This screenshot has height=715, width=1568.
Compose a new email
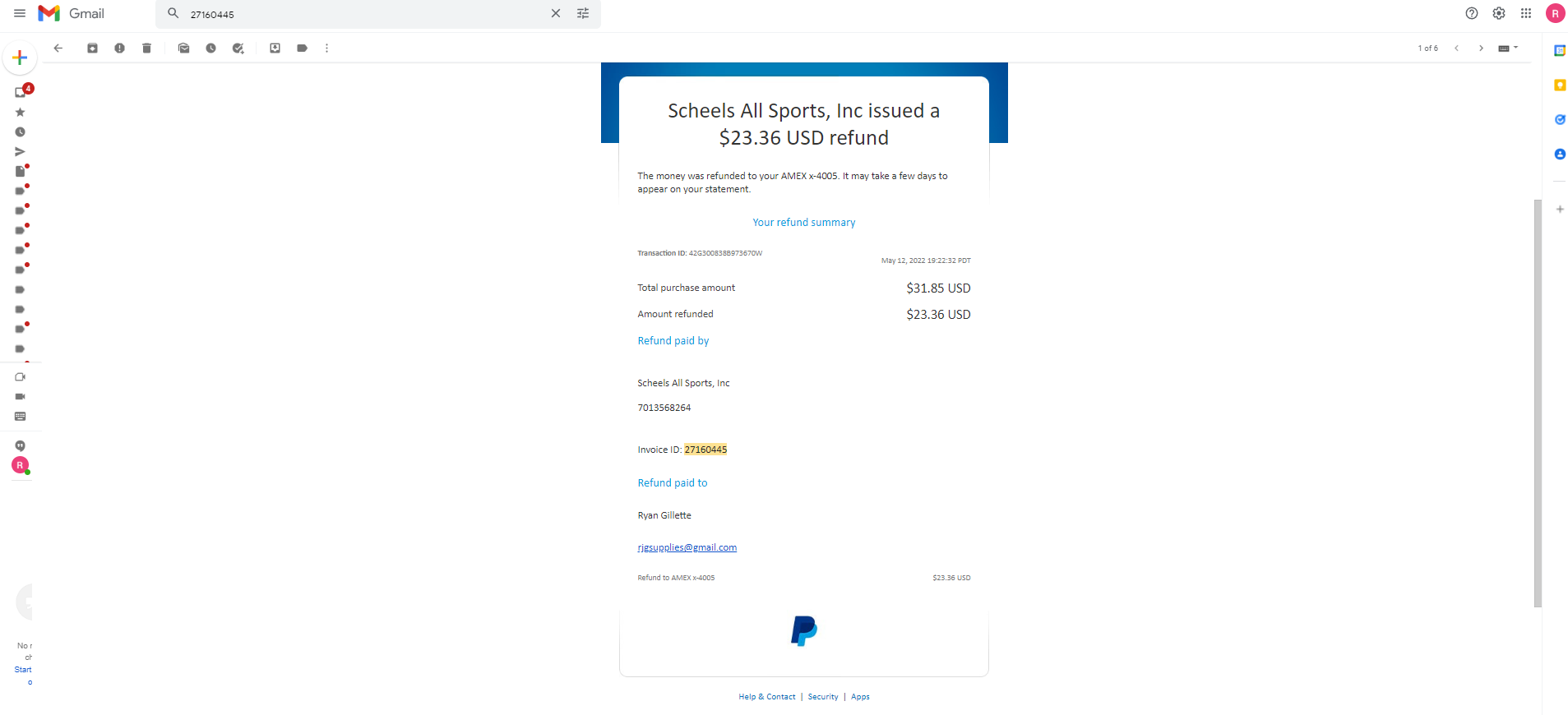point(20,58)
